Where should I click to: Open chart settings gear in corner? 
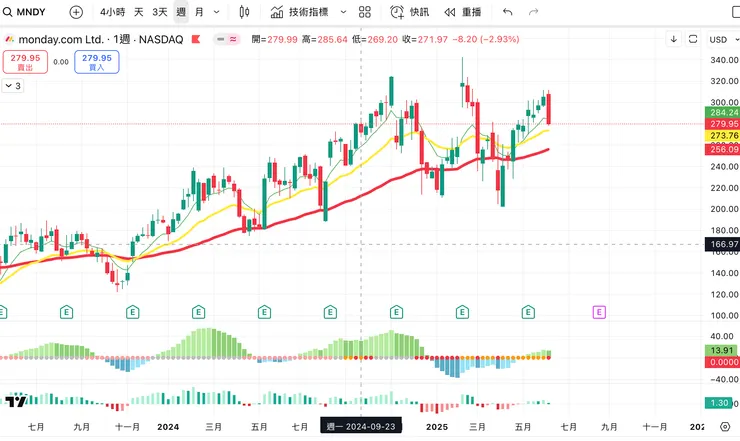(725, 426)
